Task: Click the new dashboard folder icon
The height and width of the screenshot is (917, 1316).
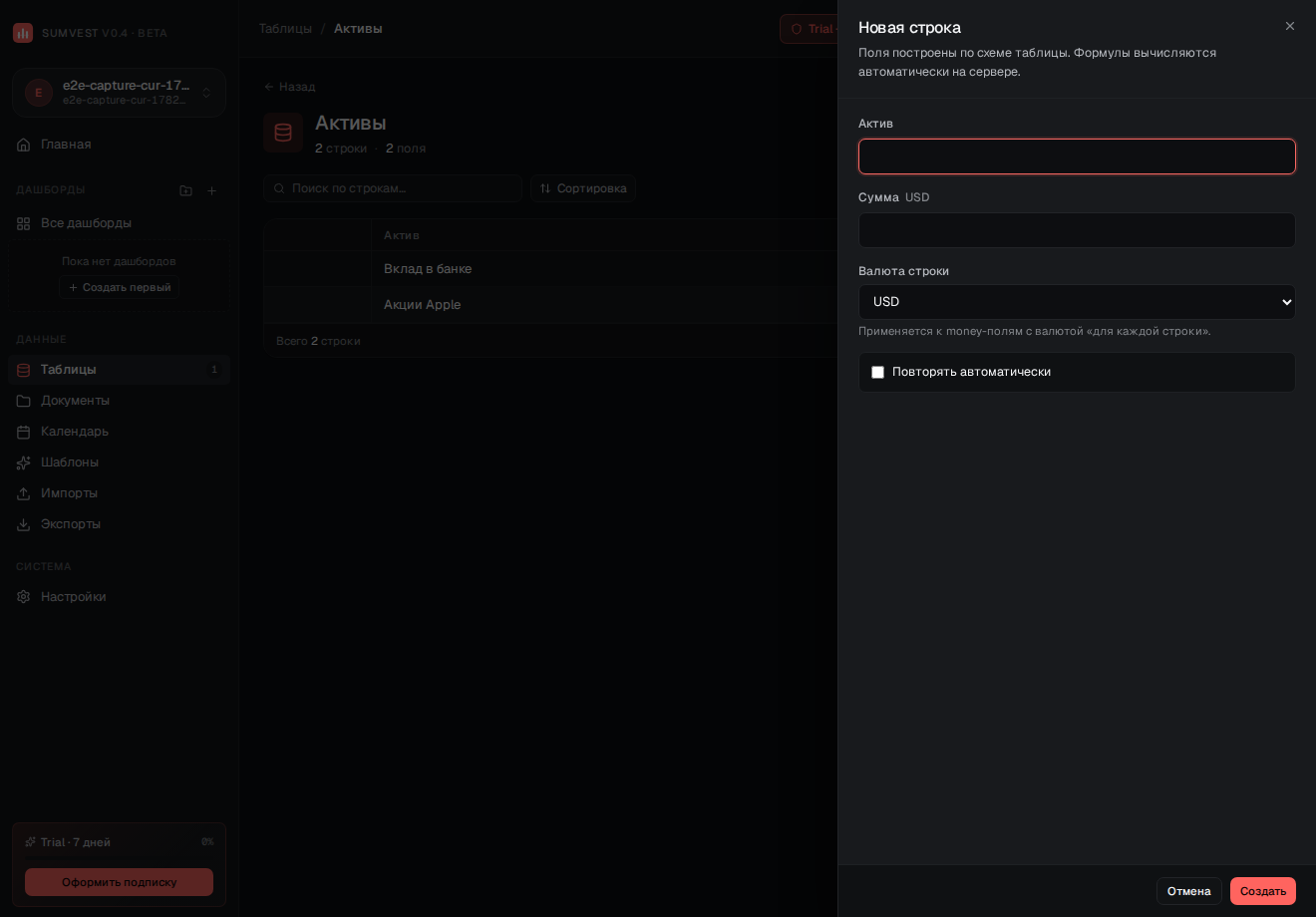Action: coord(185,190)
